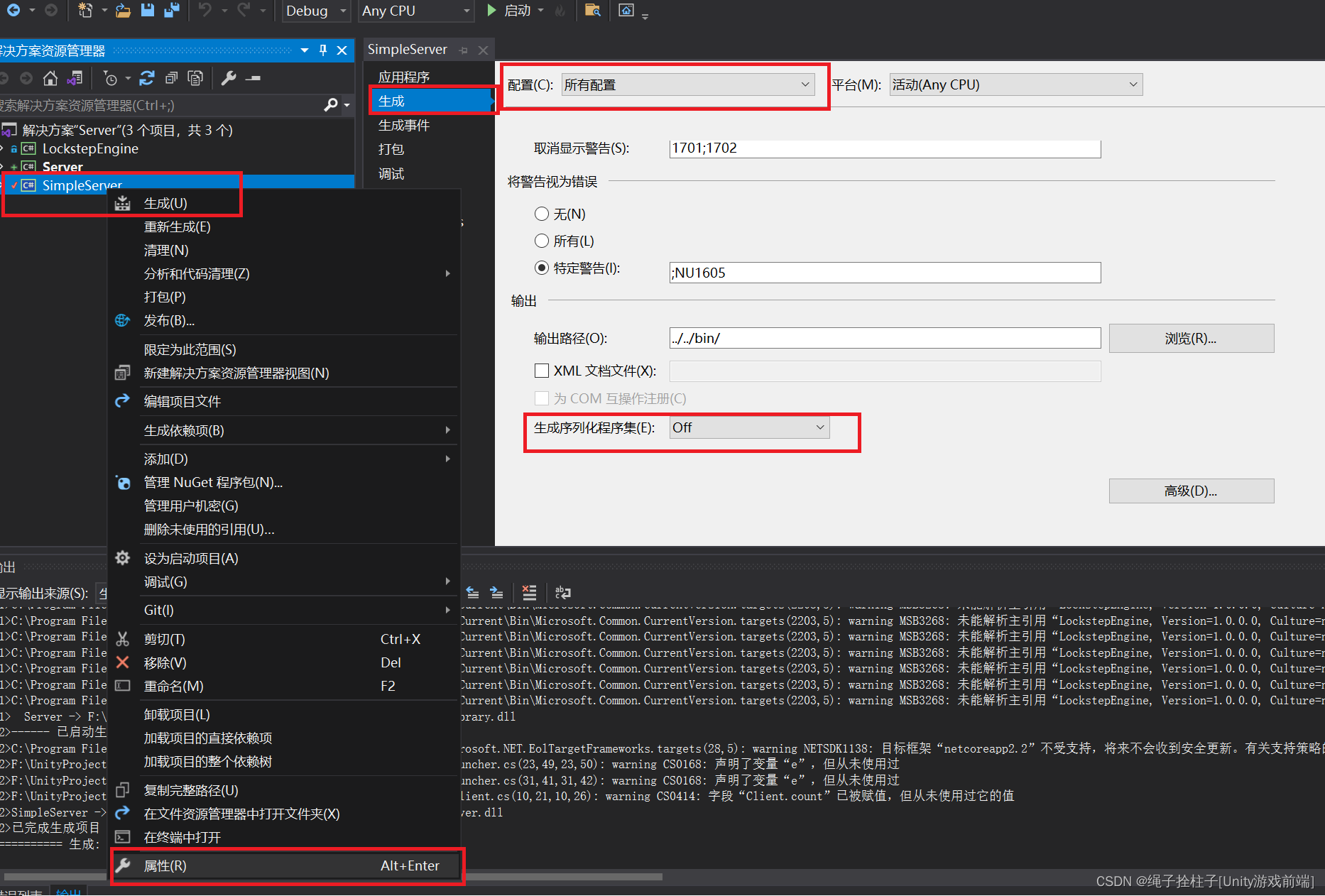Click the save all files icon

pos(172,10)
